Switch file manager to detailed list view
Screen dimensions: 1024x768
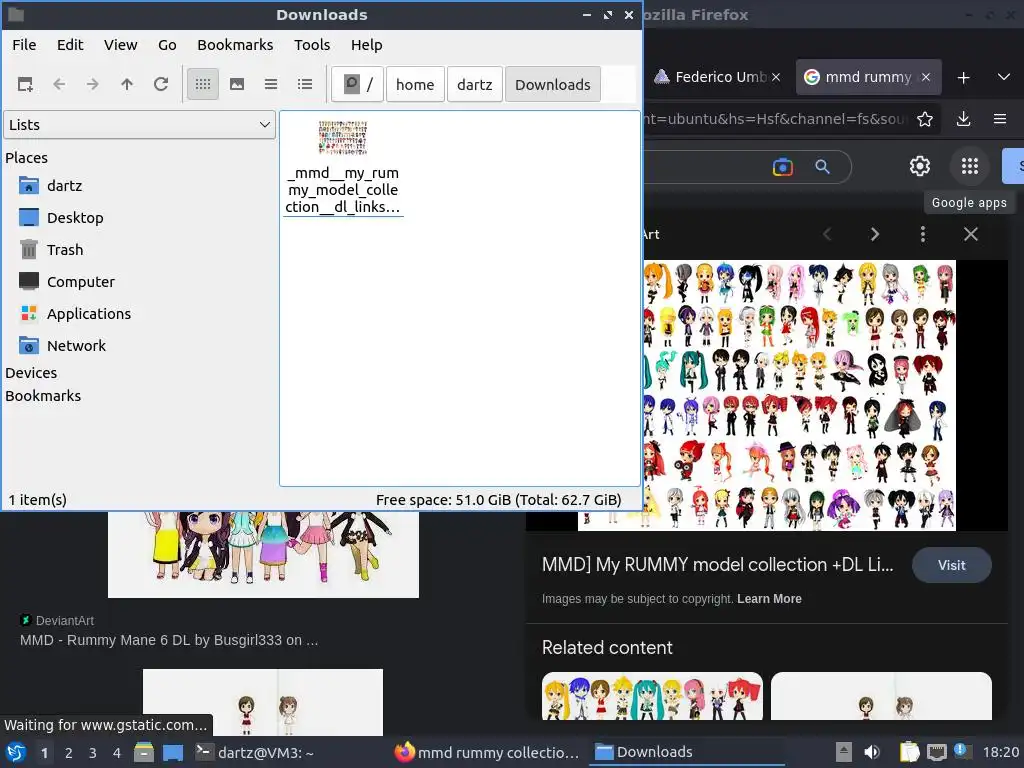[305, 84]
